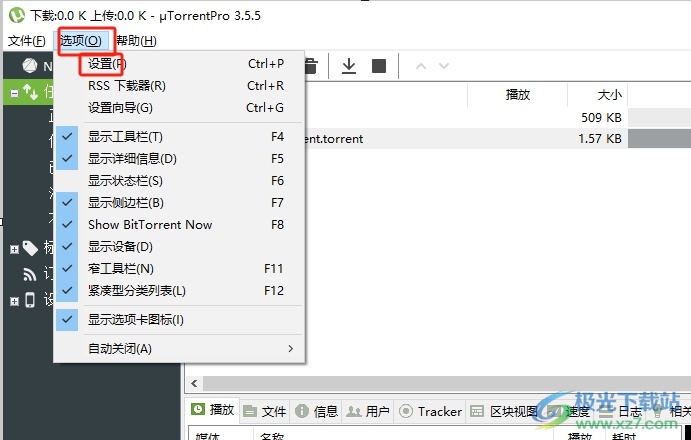Enable 显示状态栏(S) option
Screen dimensions: 691x440
(179, 181)
